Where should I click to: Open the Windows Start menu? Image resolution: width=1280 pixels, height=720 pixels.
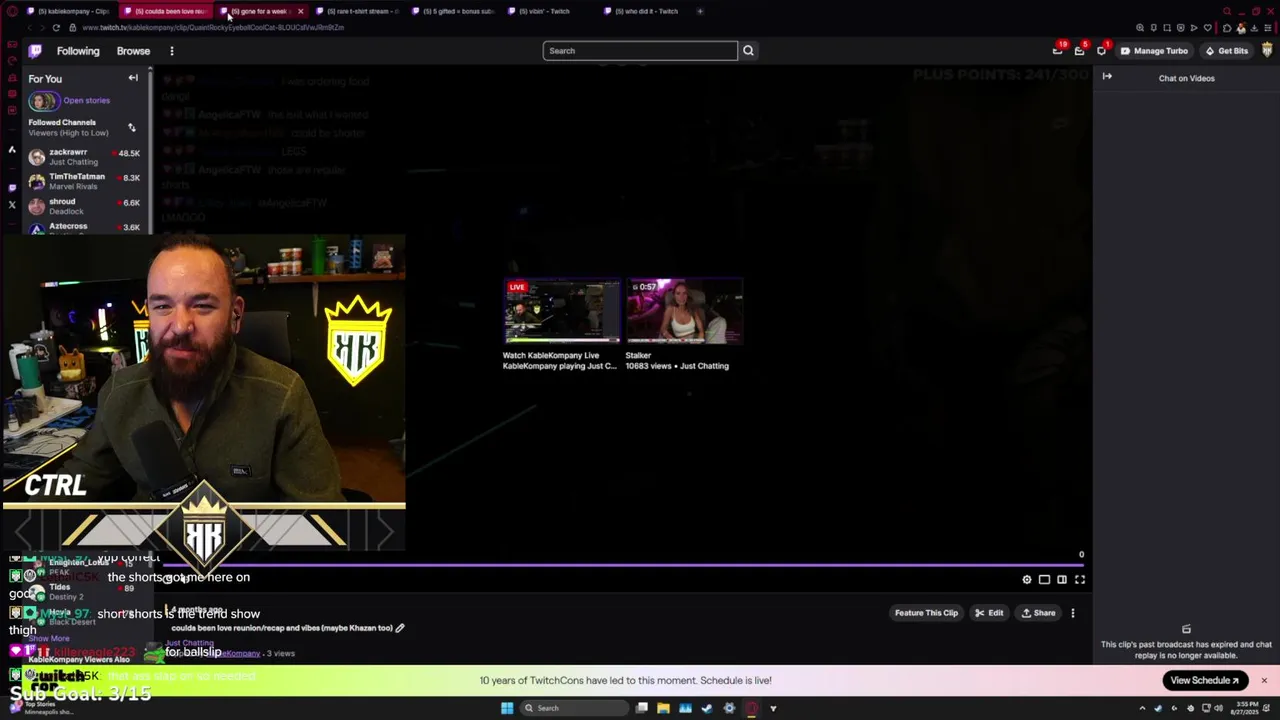point(507,708)
